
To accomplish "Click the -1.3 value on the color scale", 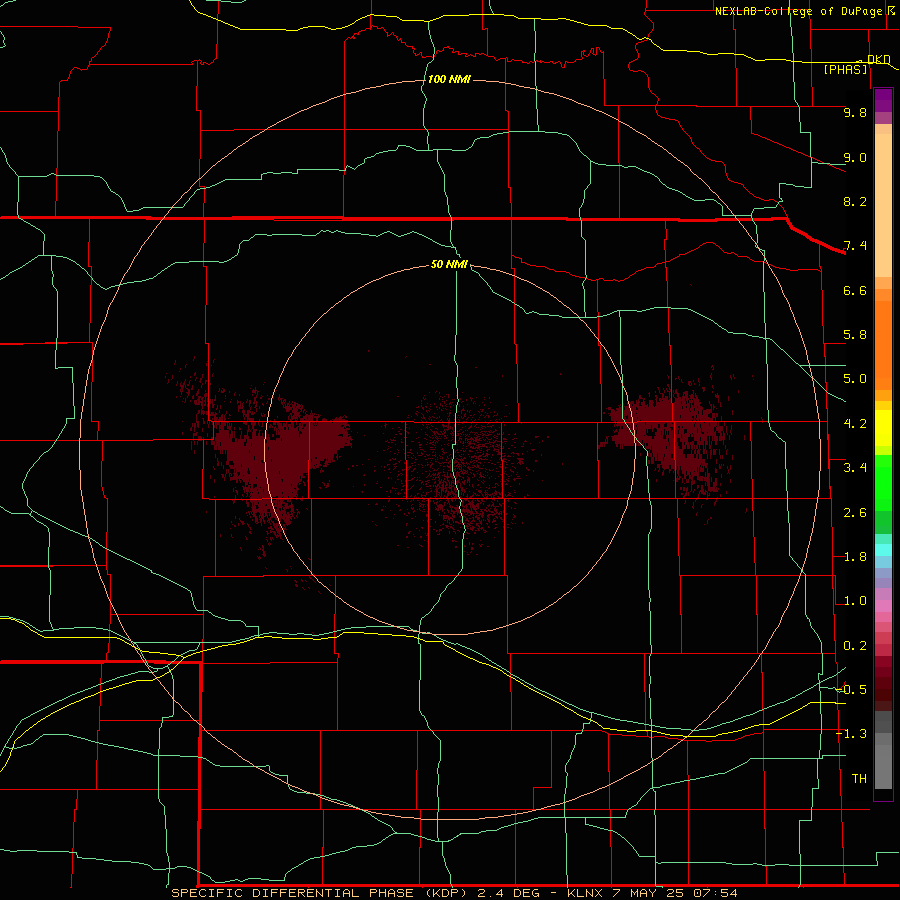I will point(852,735).
